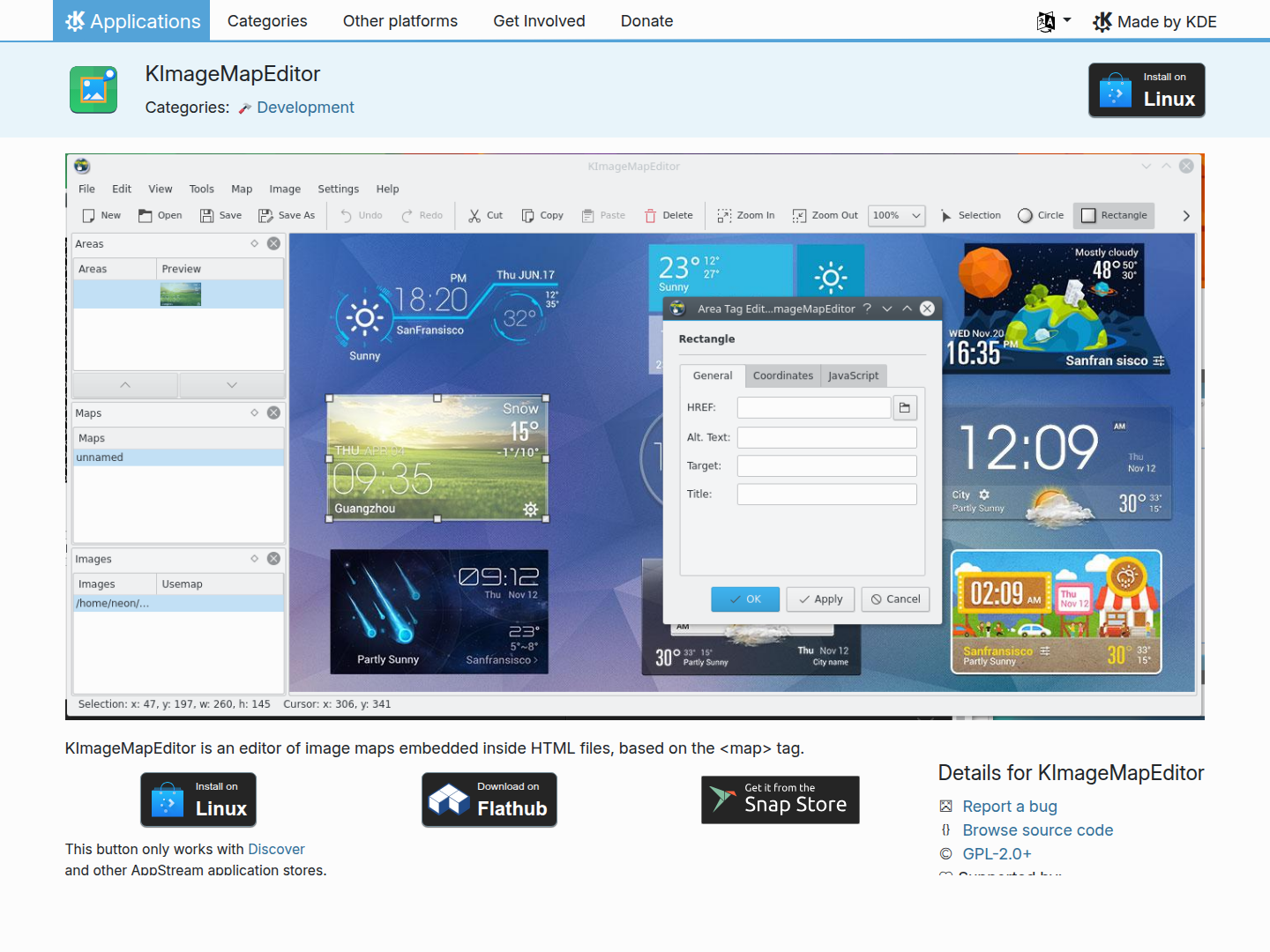Open the Donate navigation item
Image resolution: width=1270 pixels, height=952 pixels.
pyautogui.click(x=646, y=21)
